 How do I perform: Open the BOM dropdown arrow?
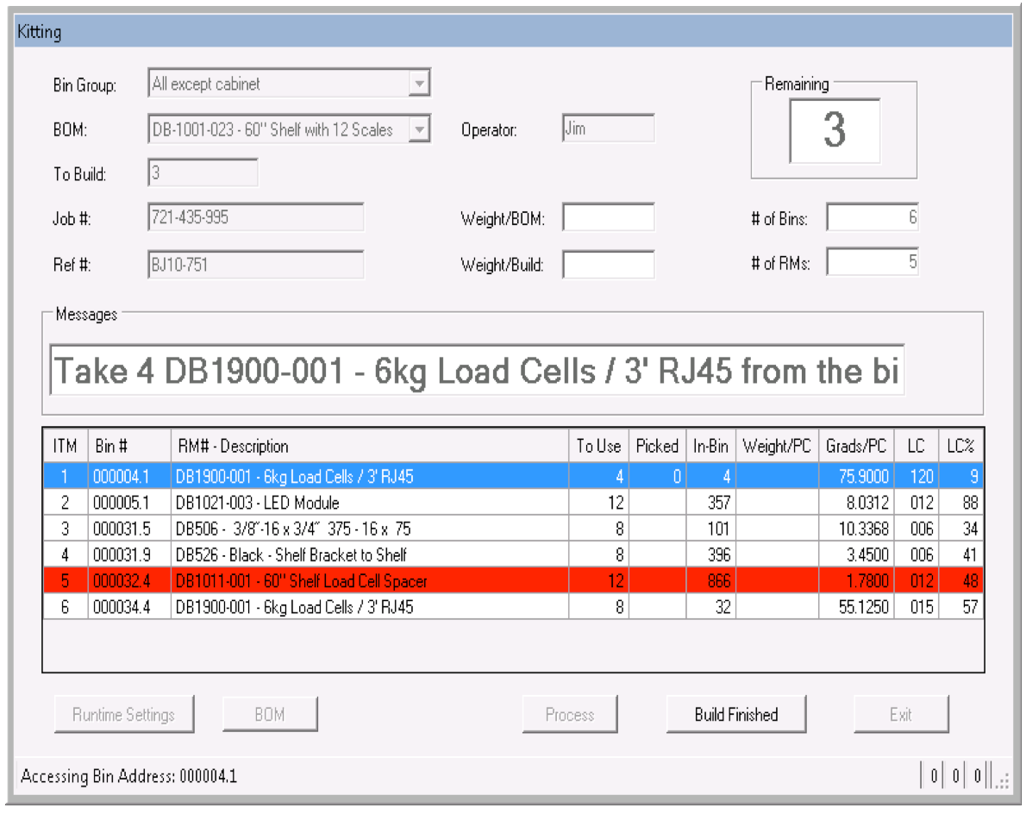click(419, 129)
